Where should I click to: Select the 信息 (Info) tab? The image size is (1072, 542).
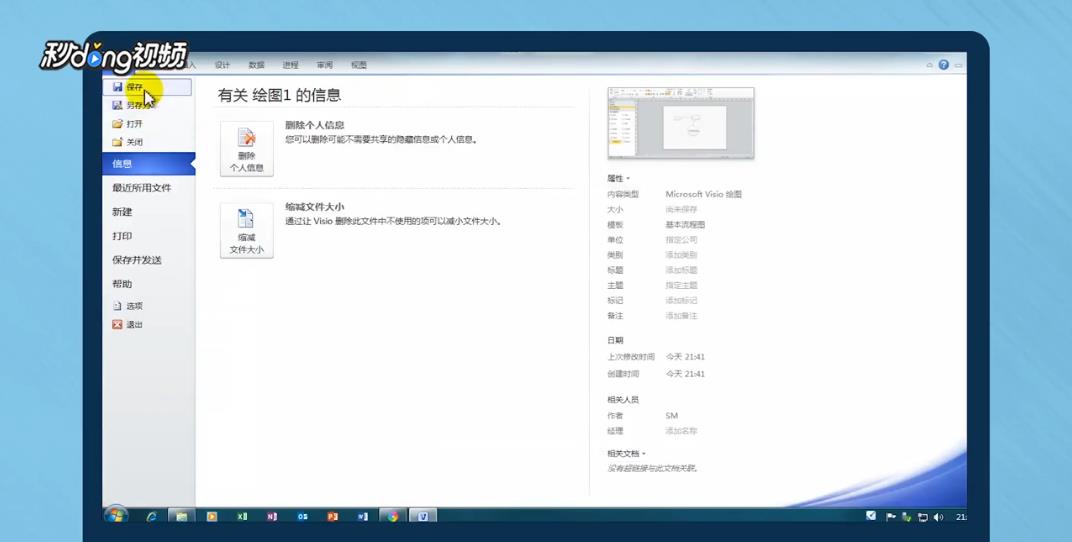click(148, 164)
